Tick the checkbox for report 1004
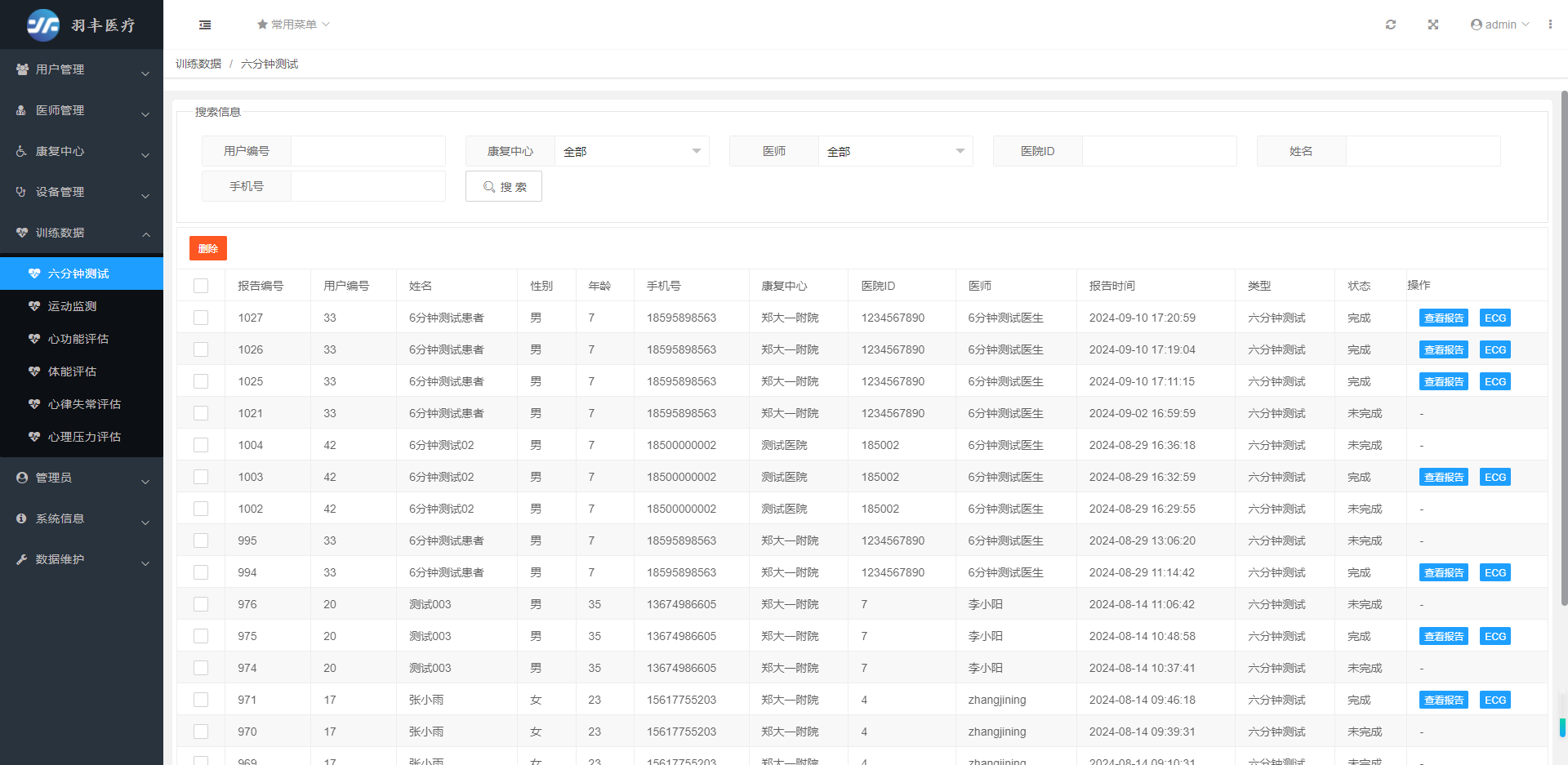The width and height of the screenshot is (1568, 765). coord(201,445)
